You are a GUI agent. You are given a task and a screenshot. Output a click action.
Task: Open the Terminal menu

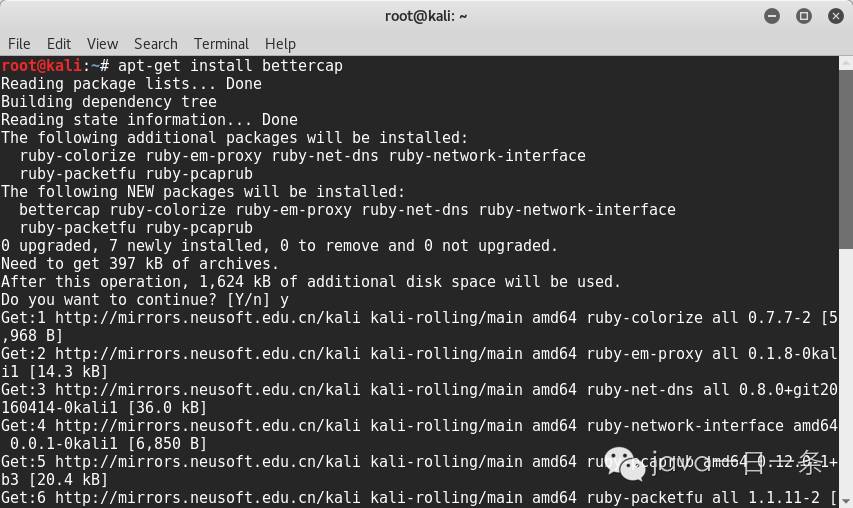221,44
